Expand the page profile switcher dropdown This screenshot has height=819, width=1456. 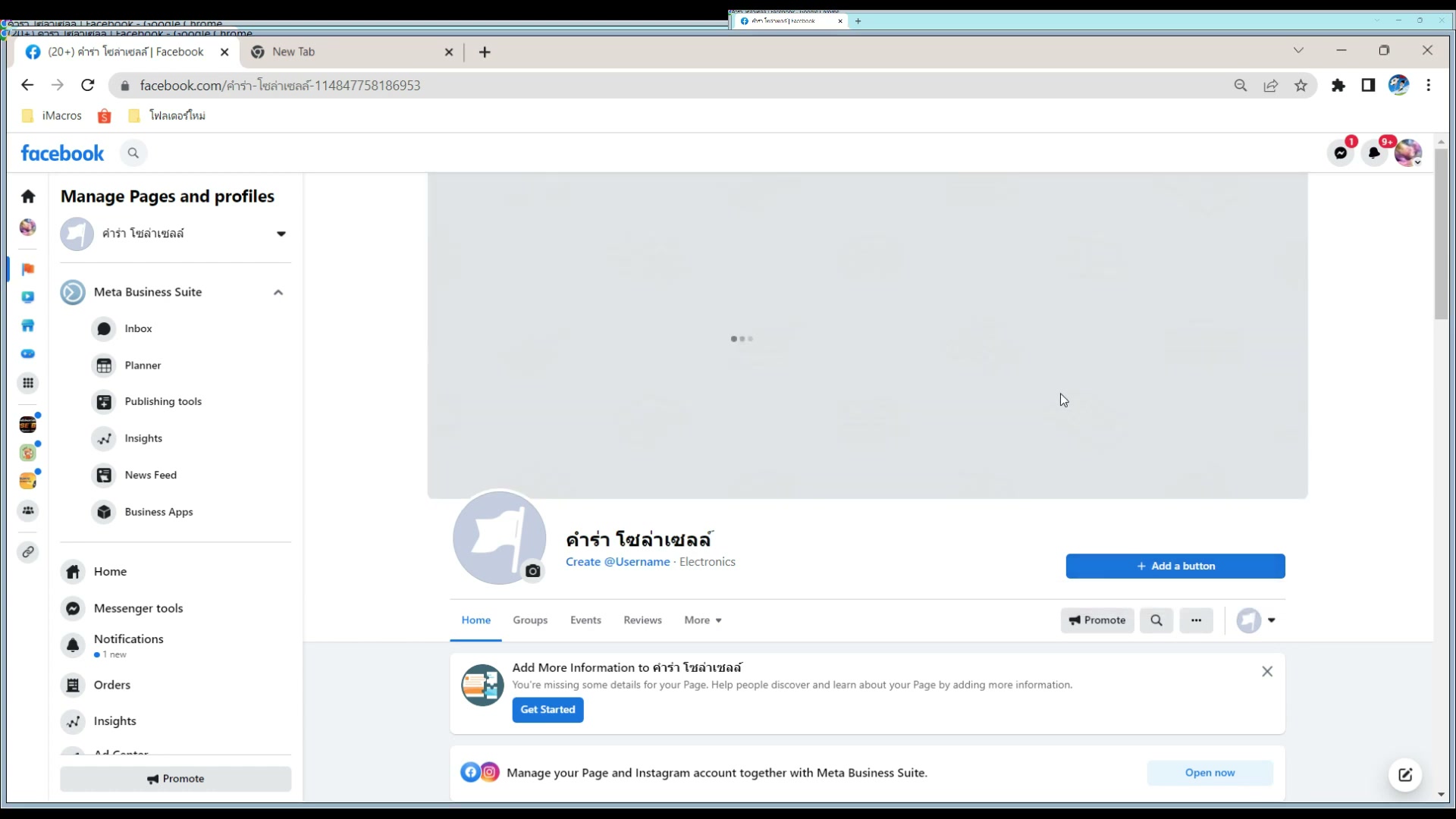[x=281, y=234]
